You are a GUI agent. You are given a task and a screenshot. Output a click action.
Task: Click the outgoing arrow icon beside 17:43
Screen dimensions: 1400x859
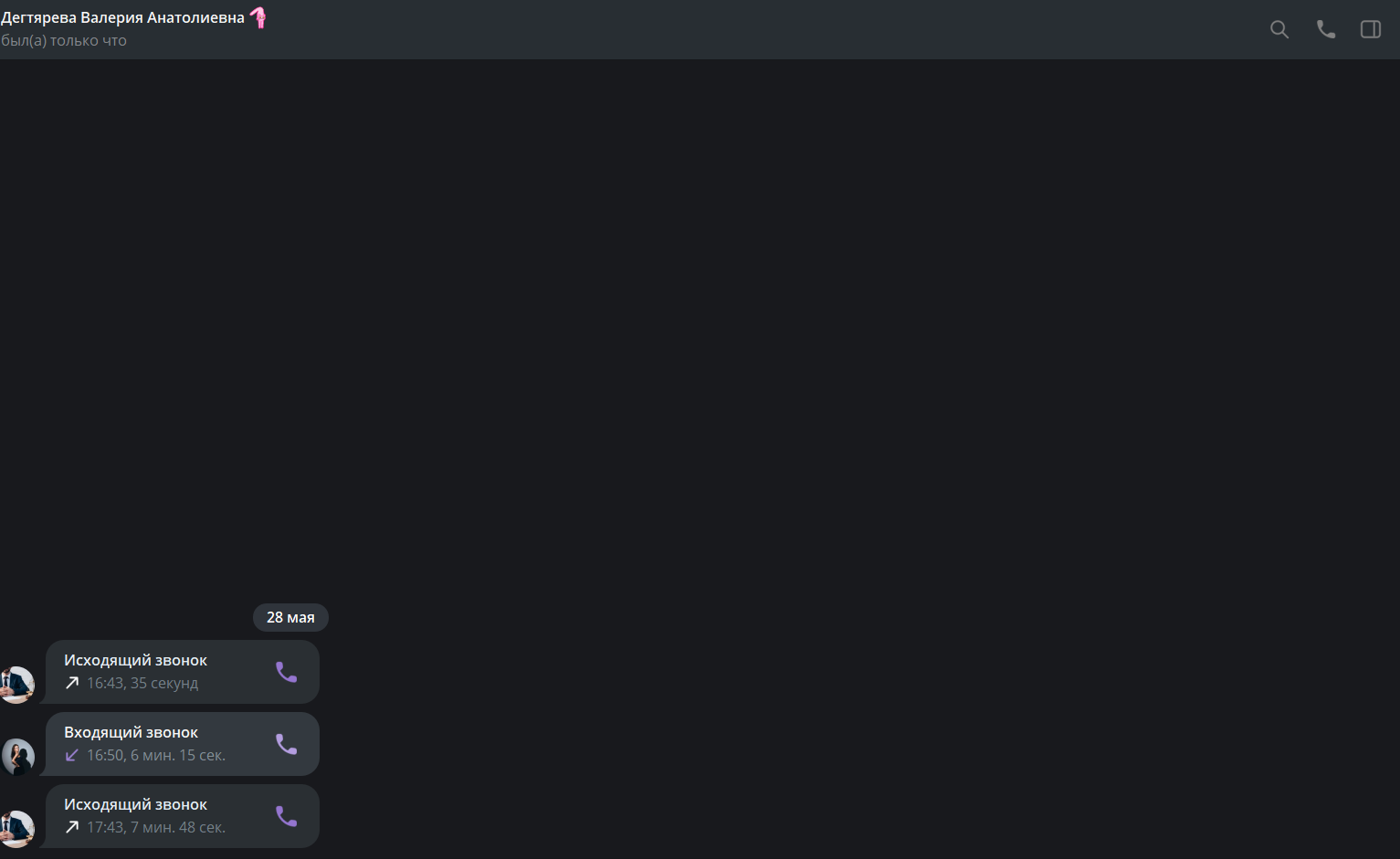pos(72,827)
